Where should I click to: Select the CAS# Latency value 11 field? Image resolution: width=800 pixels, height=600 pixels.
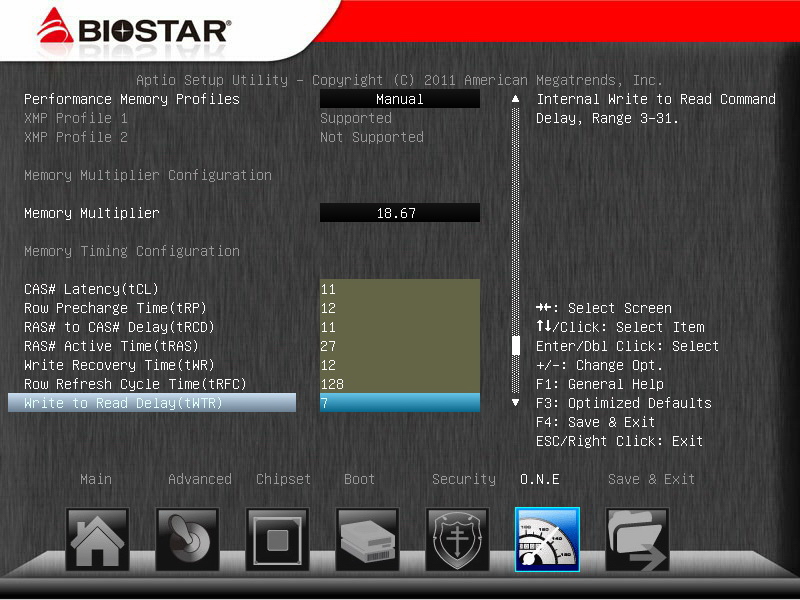click(x=399, y=289)
